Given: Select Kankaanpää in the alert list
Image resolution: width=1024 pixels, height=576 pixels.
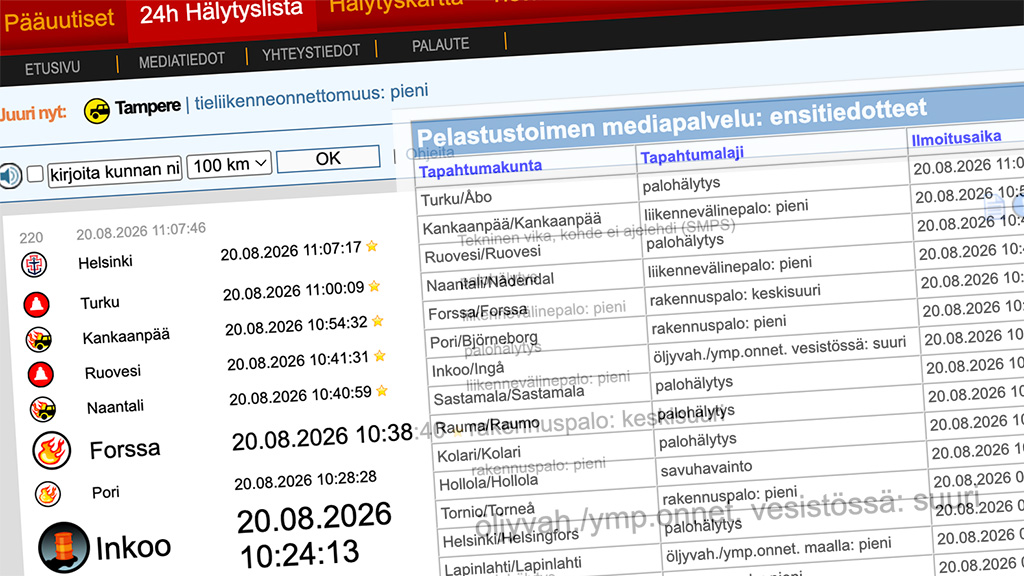Looking at the screenshot, I should (x=126, y=337).
